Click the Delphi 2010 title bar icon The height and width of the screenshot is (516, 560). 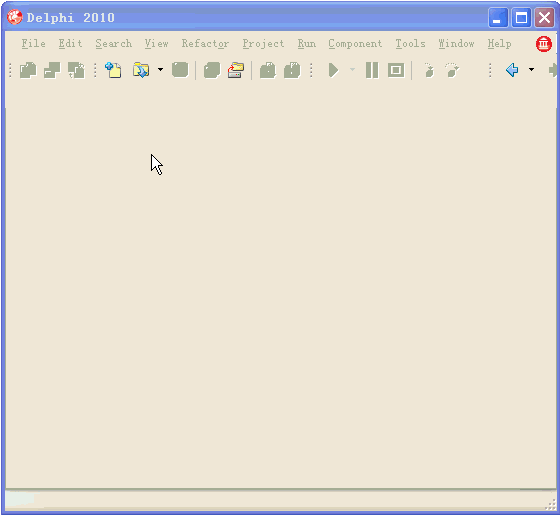pos(15,17)
